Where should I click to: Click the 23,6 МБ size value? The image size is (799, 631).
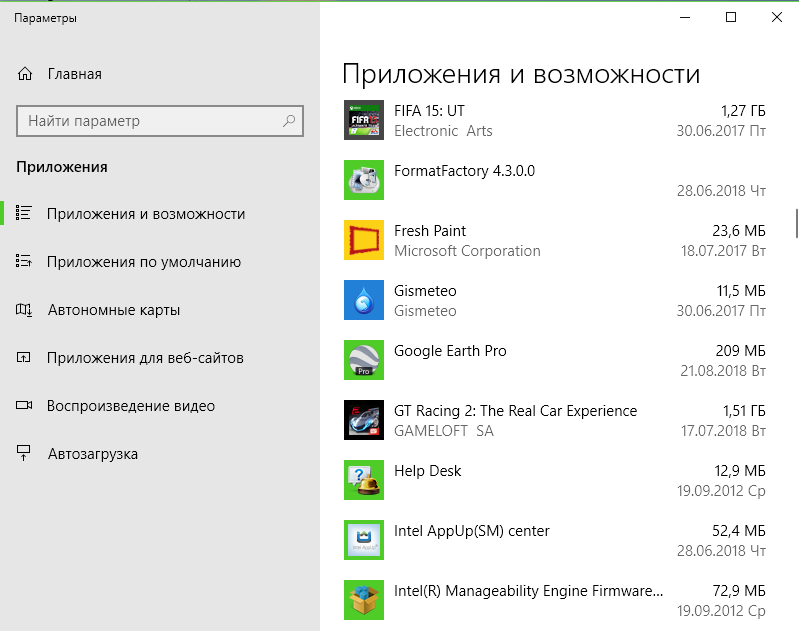click(x=739, y=231)
